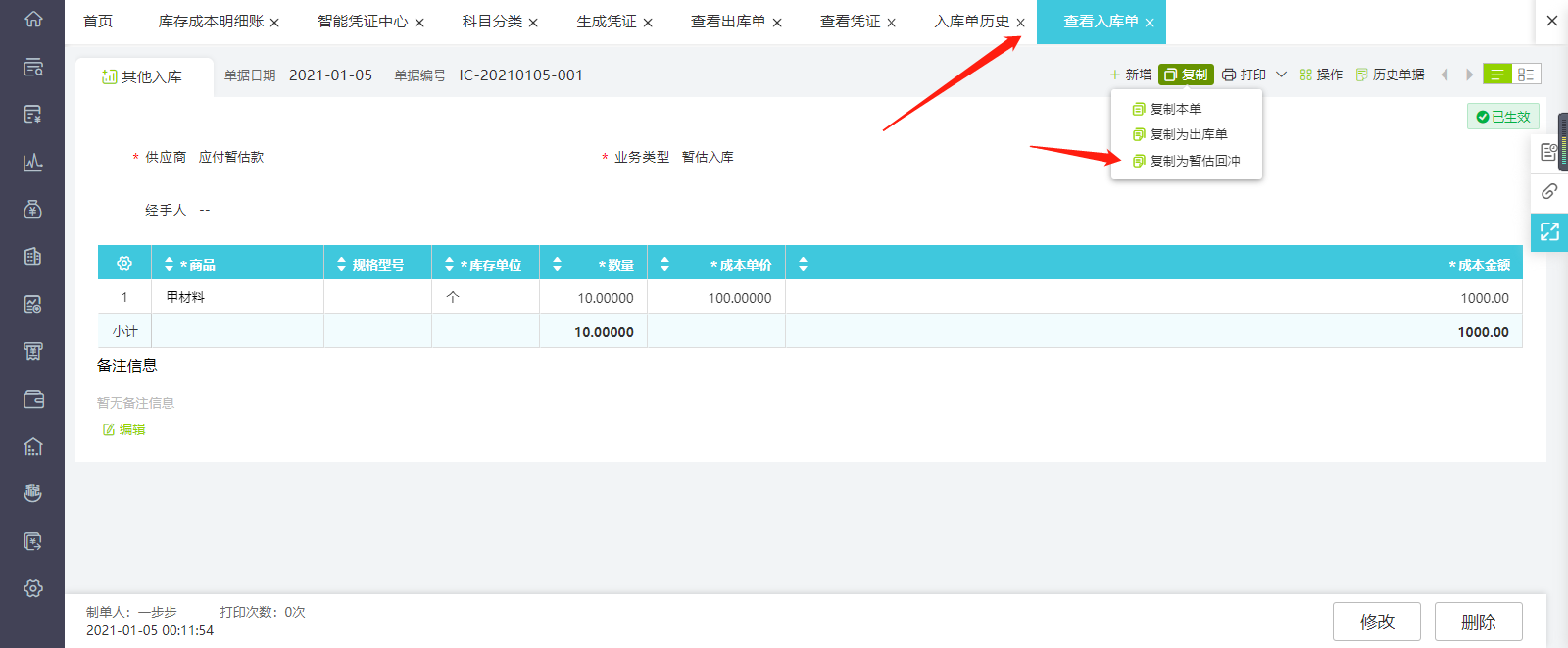Click the 修改 button
1568x648 pixels.
[x=1377, y=622]
